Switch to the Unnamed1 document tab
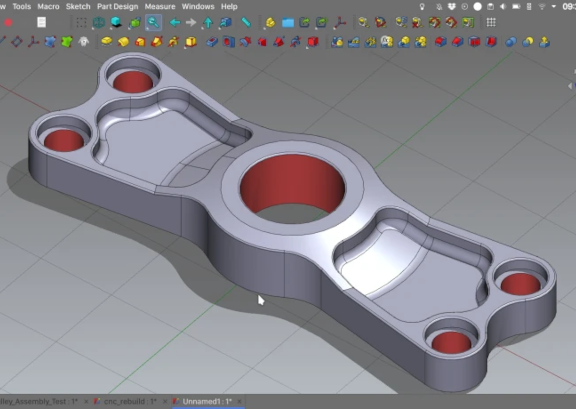The height and width of the screenshot is (409, 576). coord(207,401)
